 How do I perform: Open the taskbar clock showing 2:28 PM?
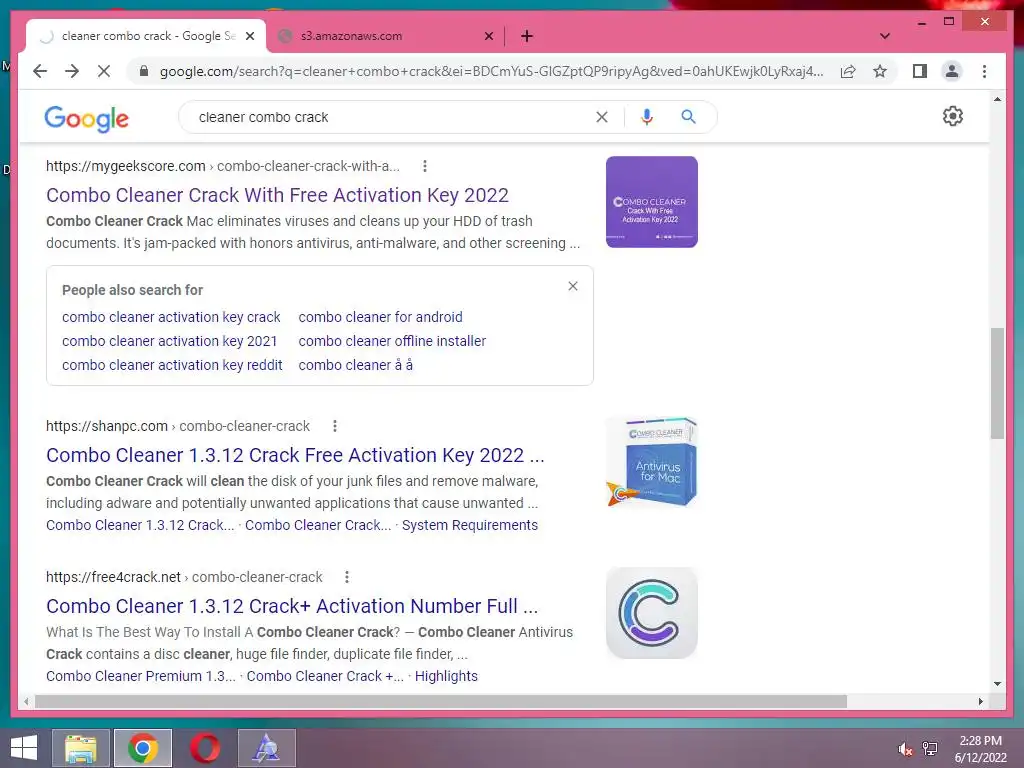(x=980, y=749)
